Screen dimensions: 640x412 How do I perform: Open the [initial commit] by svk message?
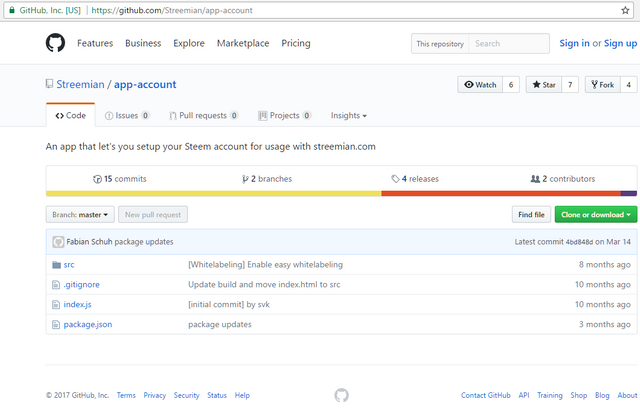[x=229, y=305]
